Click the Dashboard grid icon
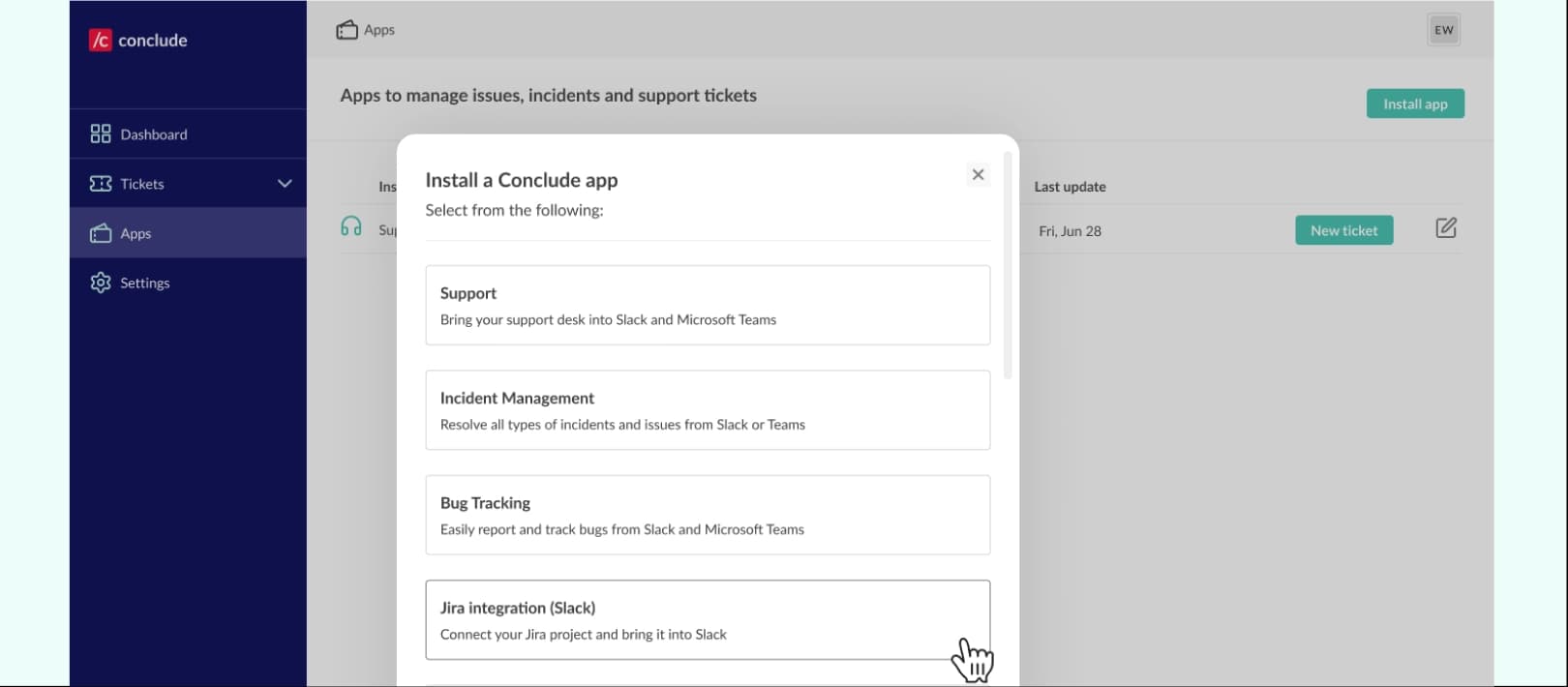The width and height of the screenshot is (1568, 687). click(x=101, y=134)
